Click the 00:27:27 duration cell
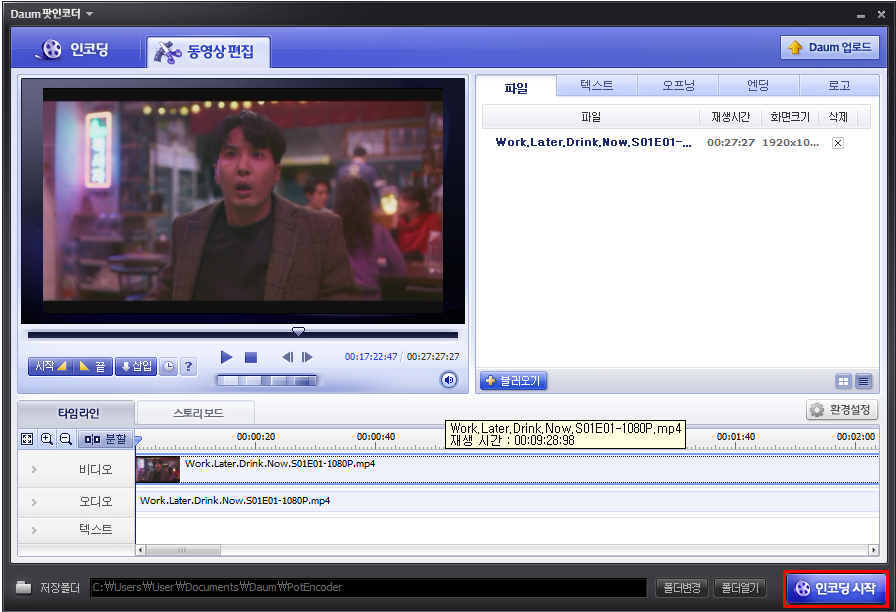The image size is (896, 612). pyautogui.click(x=731, y=142)
